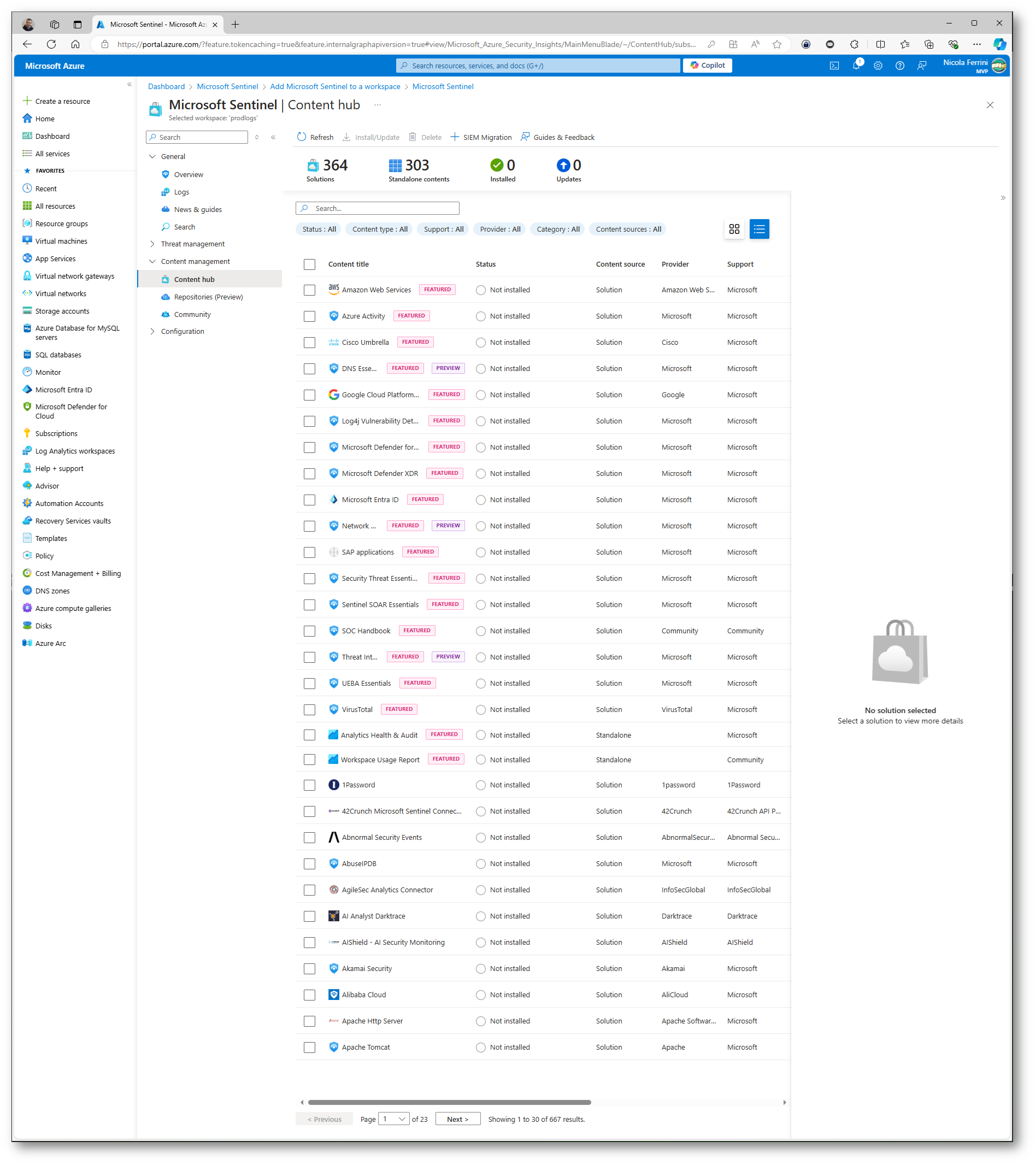Open Support : All filter
The image size is (1036, 1165).
(x=443, y=229)
